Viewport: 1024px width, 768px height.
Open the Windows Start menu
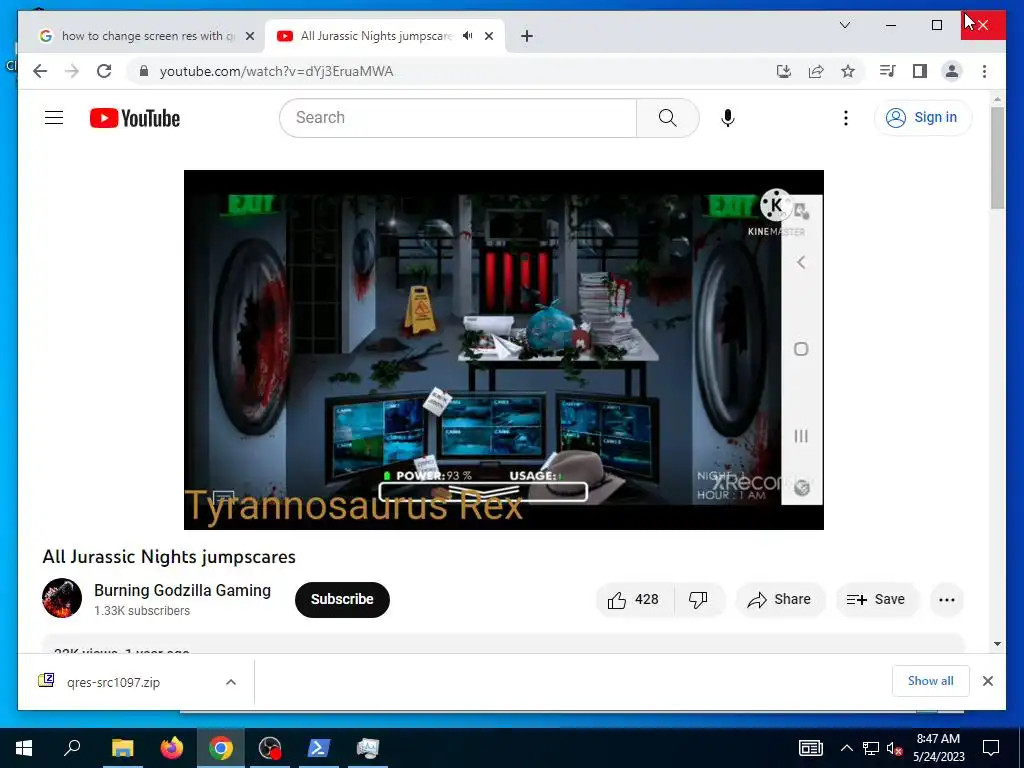[x=24, y=748]
